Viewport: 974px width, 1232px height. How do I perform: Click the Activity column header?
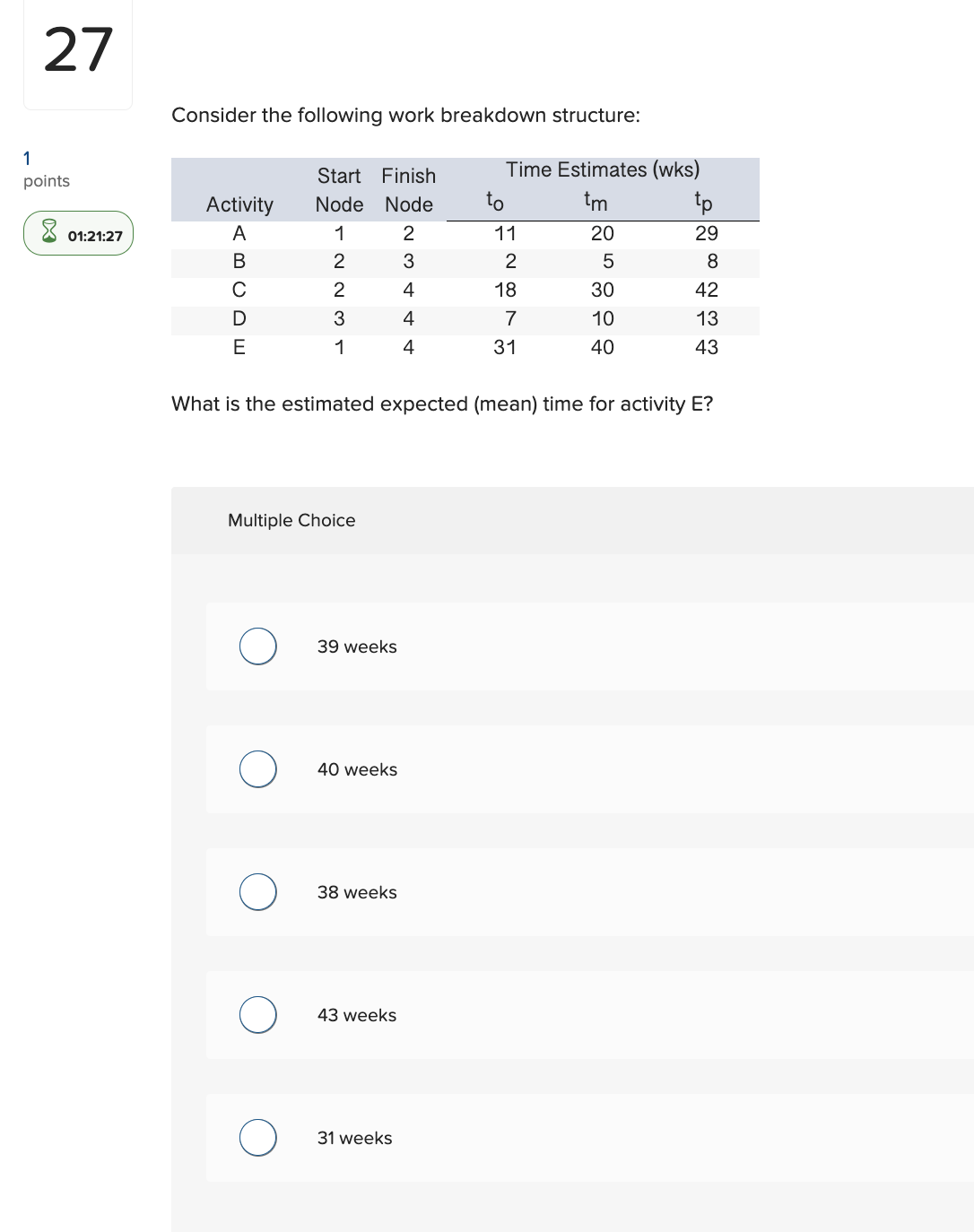click(x=239, y=204)
